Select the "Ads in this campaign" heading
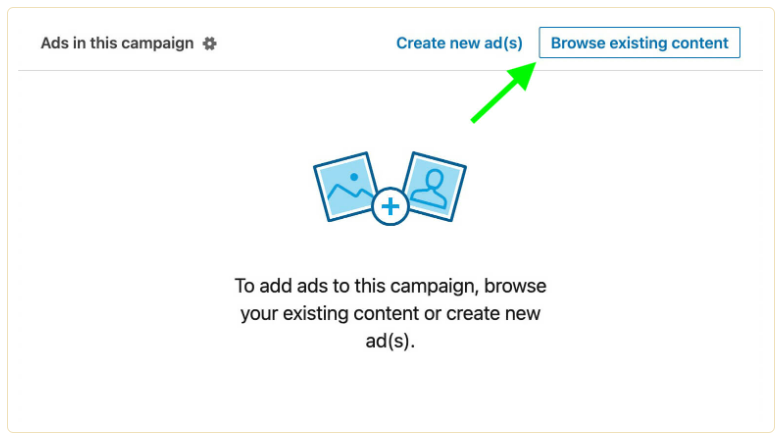Screen dimensions: 783x437 point(117,44)
